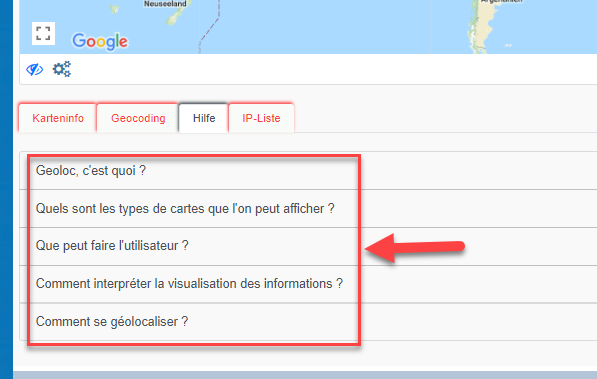
Task: Expand "Geoloc, c'est quoi ?" section
Action: coord(91,170)
